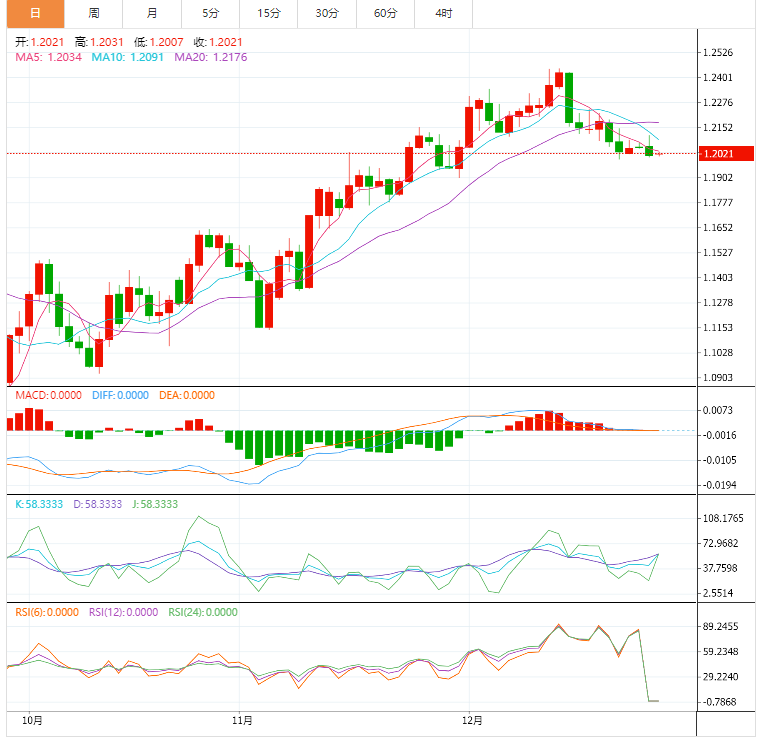
Task: Click the 11月 date axis label
Action: coord(242,721)
